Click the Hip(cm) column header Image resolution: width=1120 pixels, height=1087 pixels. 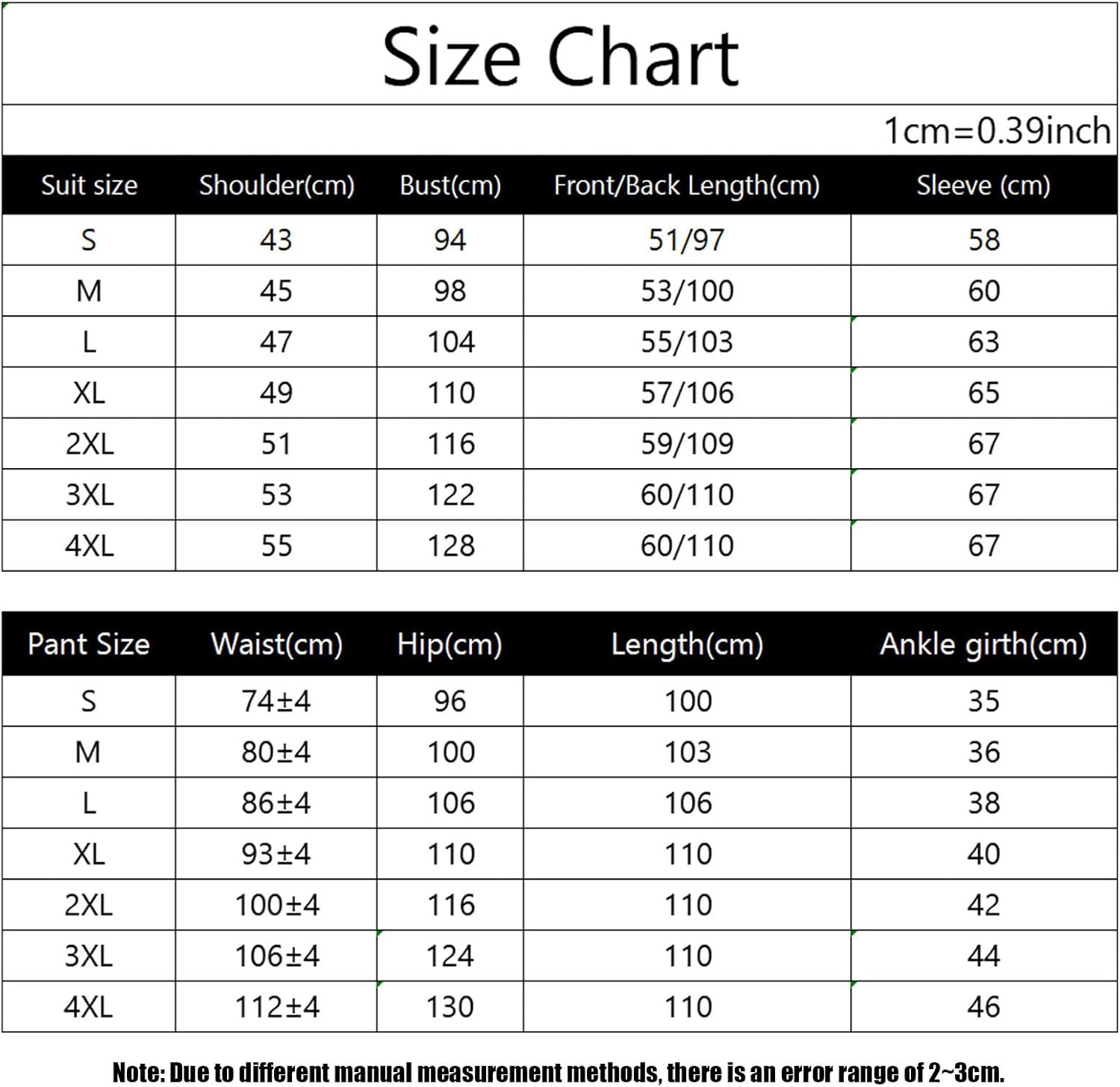tap(449, 644)
